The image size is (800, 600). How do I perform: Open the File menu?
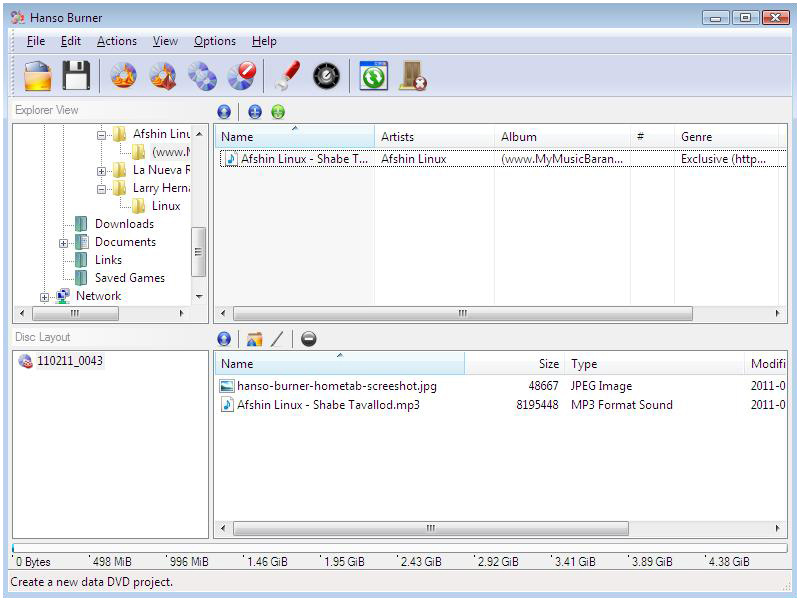(x=36, y=41)
